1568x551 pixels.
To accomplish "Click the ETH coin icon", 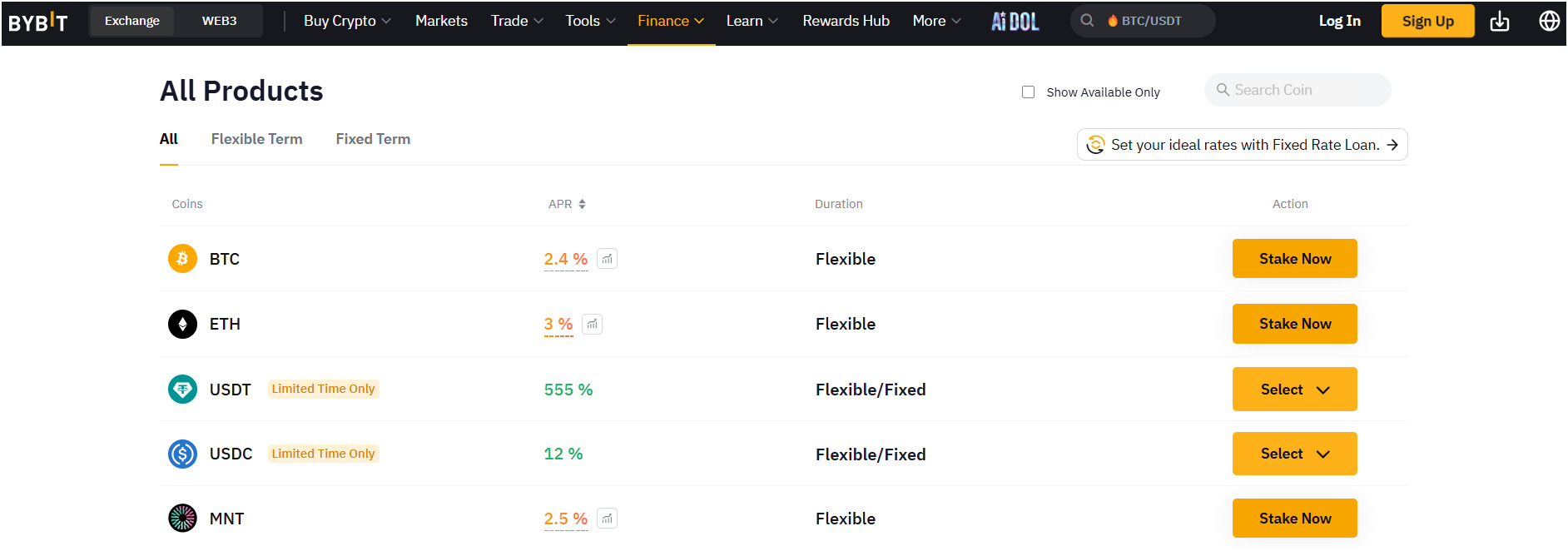I will tap(182, 324).
